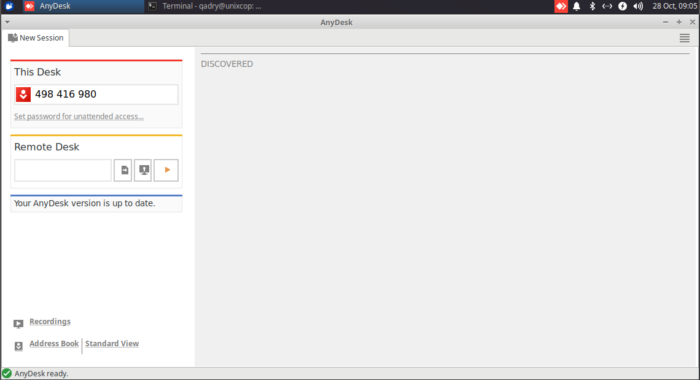The width and height of the screenshot is (700, 380).
Task: Open the applications menu in the top panel
Action: coord(9,6)
